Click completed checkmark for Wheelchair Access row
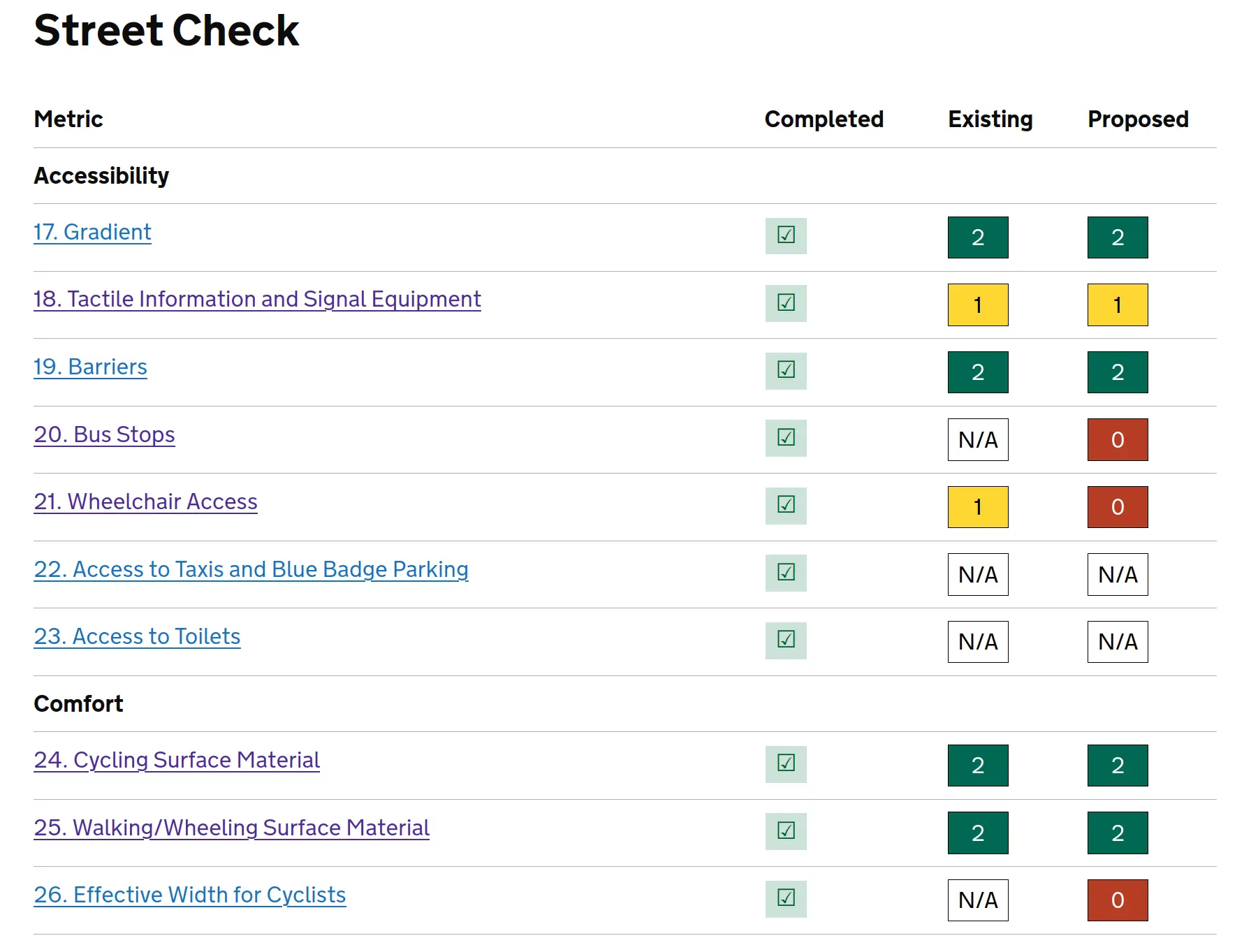1258x952 pixels. point(786,505)
